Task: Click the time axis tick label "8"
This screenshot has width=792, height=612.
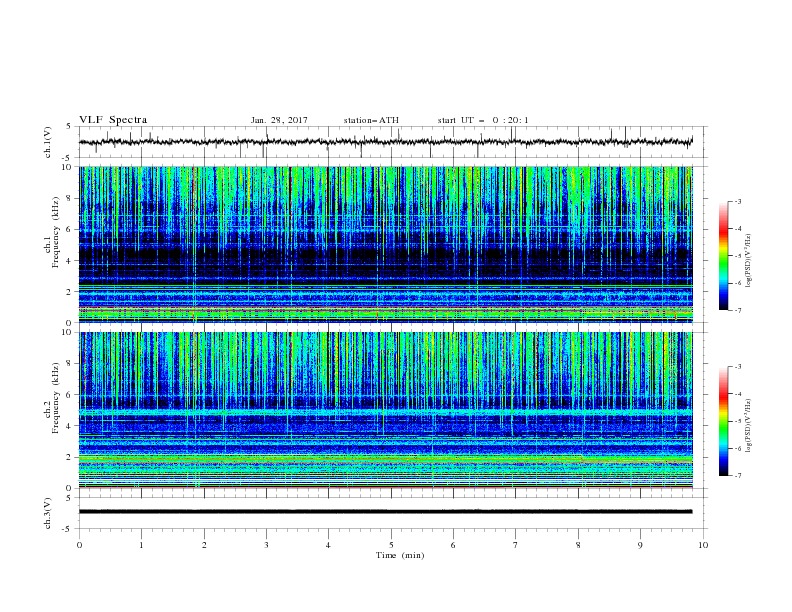Action: coord(578,545)
